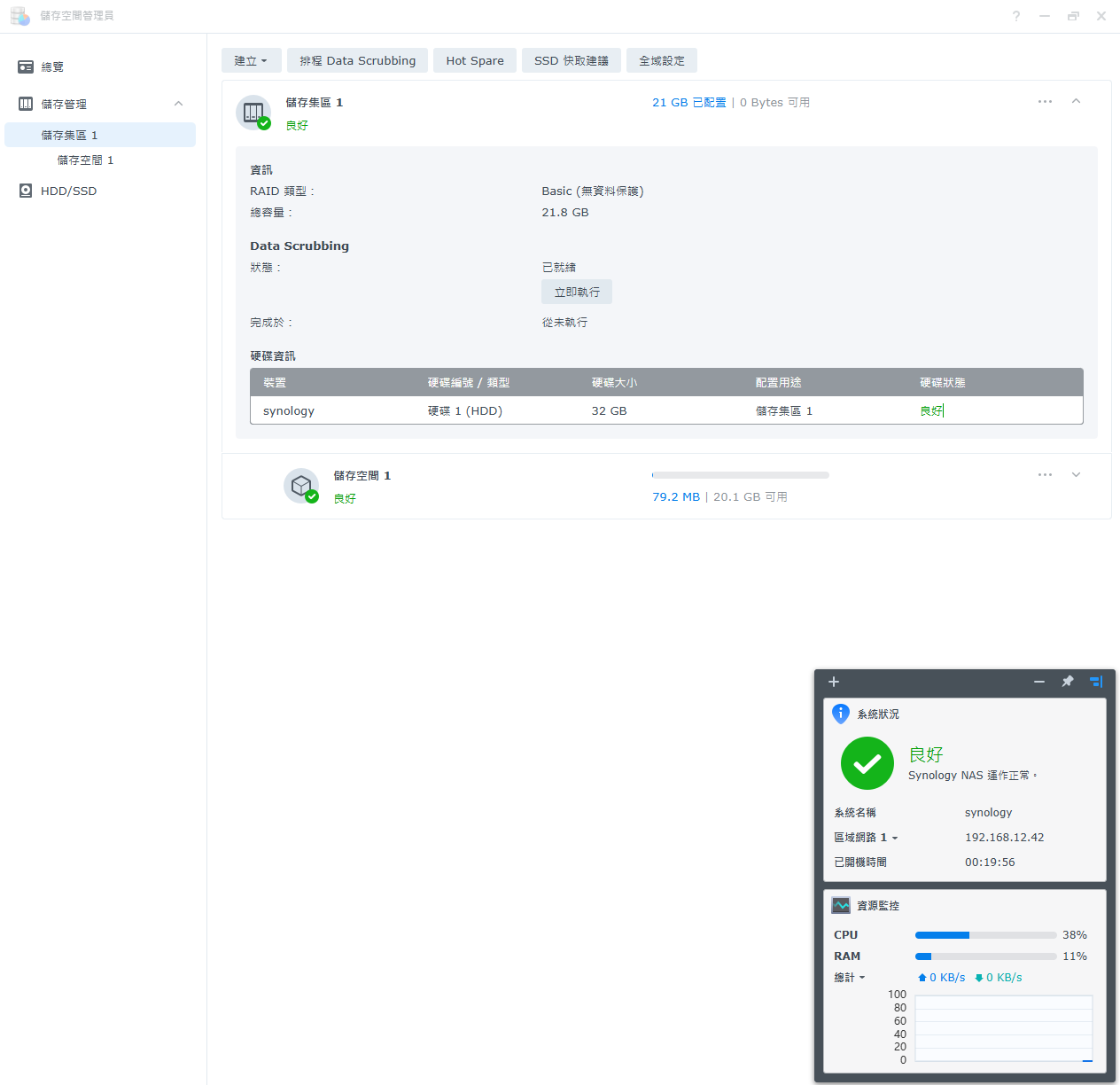Click the 立即執行 button
The width and height of the screenshot is (1120, 1085).
(x=577, y=292)
